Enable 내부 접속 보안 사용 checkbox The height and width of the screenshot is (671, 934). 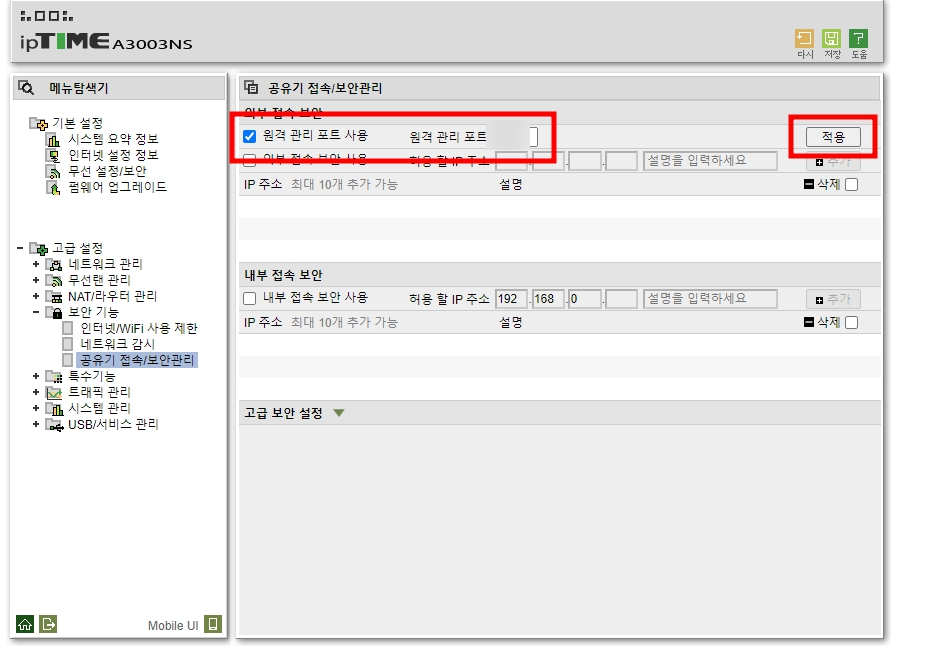click(x=250, y=299)
